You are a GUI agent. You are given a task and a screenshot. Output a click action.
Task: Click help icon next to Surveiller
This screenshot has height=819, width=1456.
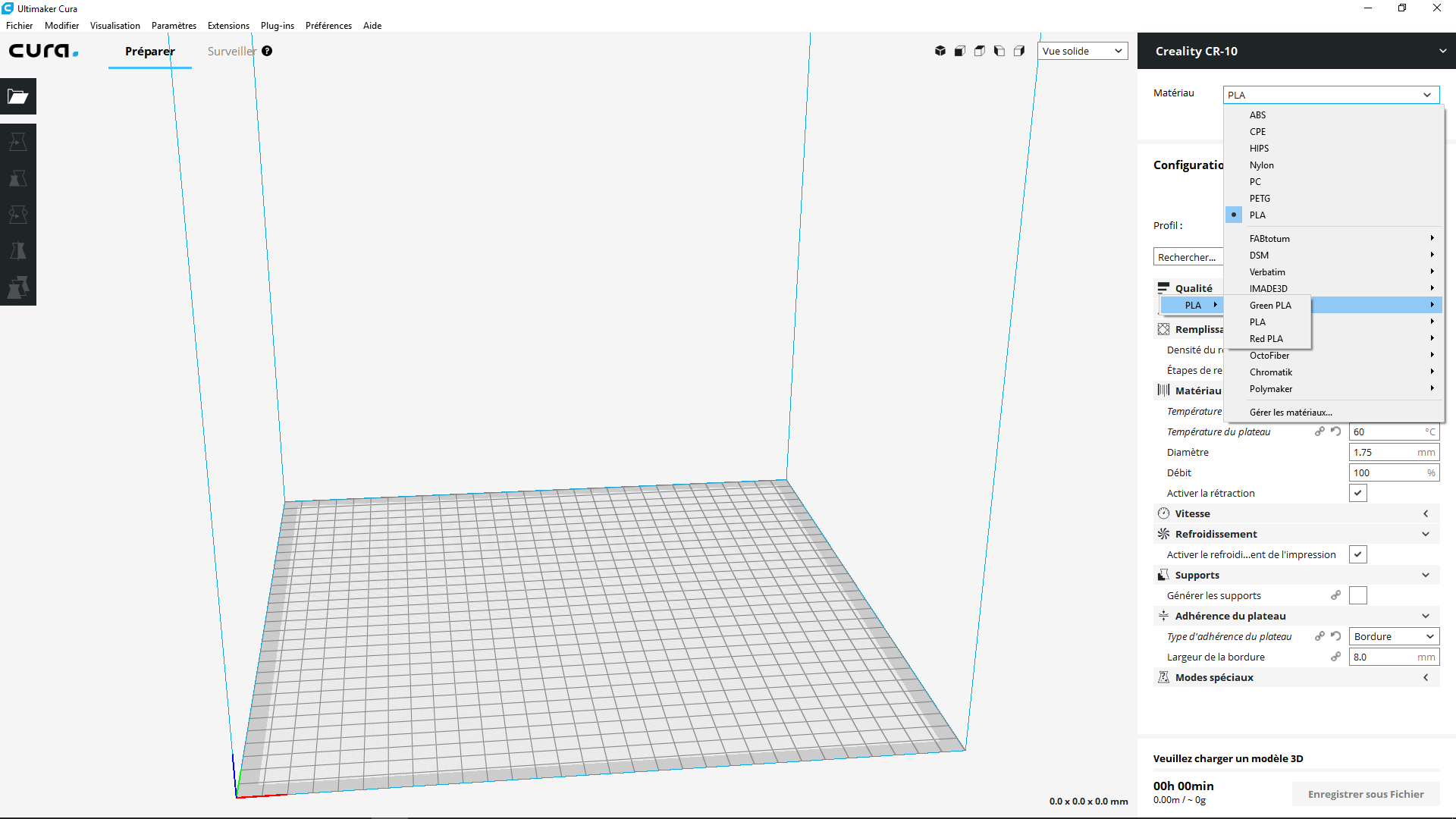[x=267, y=51]
